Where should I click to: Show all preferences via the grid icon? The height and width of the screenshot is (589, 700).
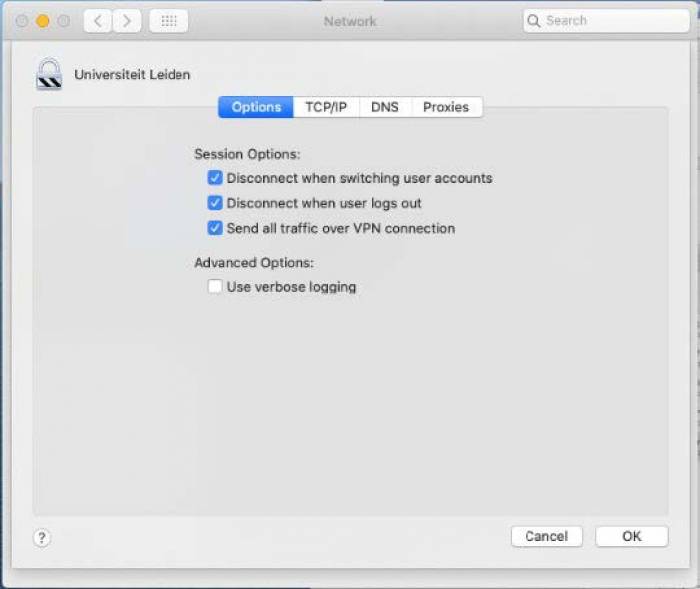(x=168, y=21)
